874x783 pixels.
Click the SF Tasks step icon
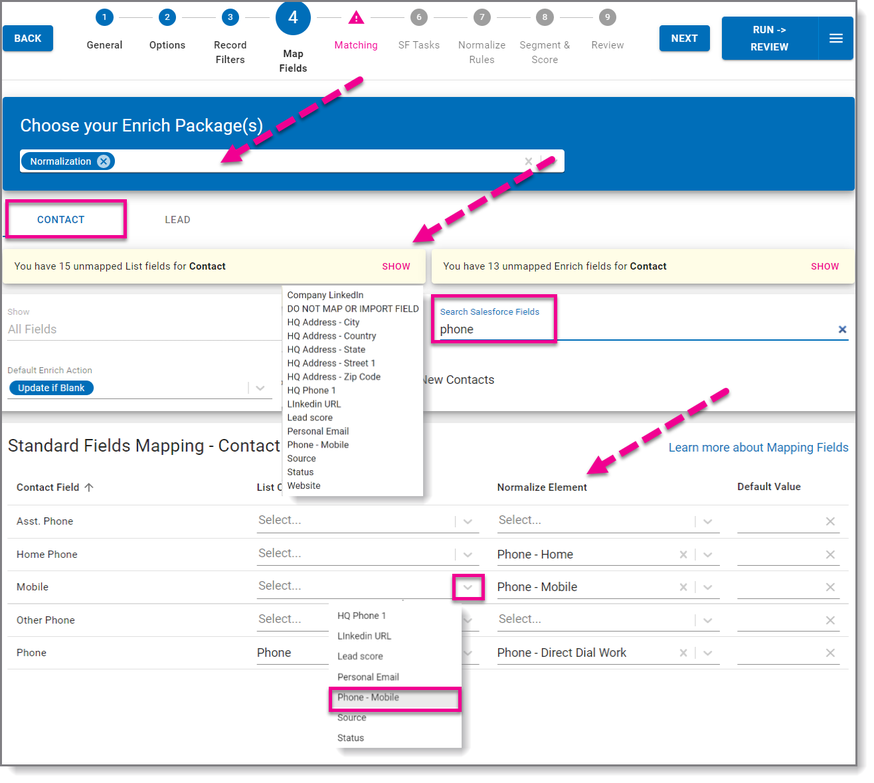click(x=419, y=17)
